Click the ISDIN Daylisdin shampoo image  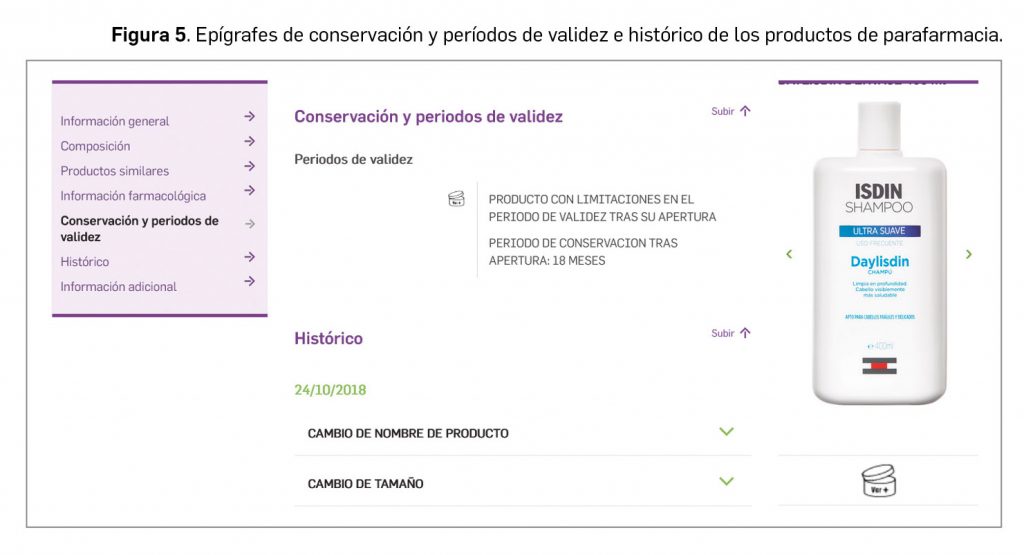878,255
